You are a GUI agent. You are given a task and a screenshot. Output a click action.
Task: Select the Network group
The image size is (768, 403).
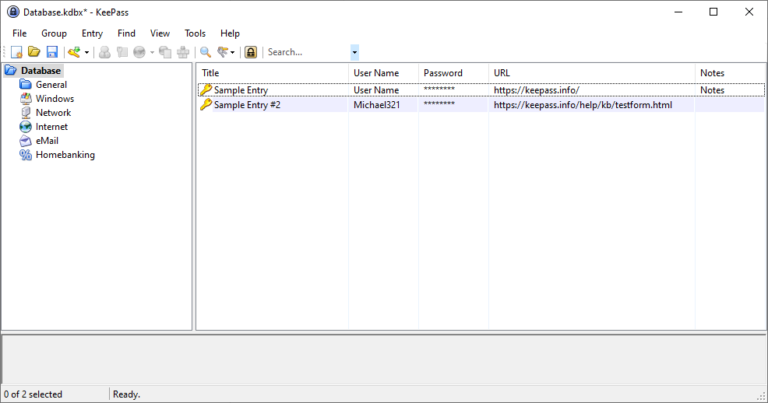click(53, 113)
